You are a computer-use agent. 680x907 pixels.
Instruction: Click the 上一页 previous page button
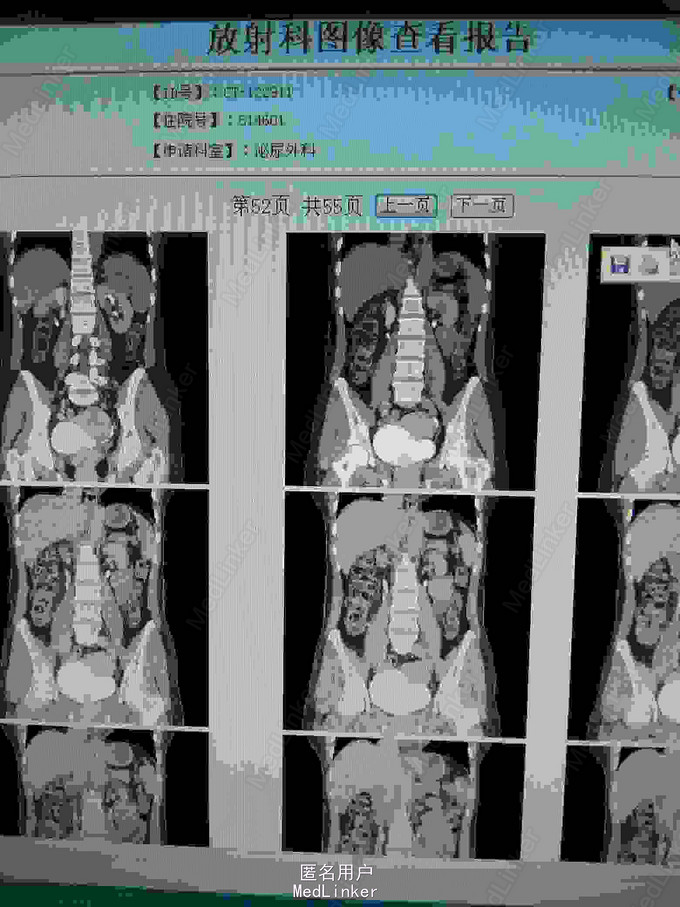pyautogui.click(x=406, y=206)
